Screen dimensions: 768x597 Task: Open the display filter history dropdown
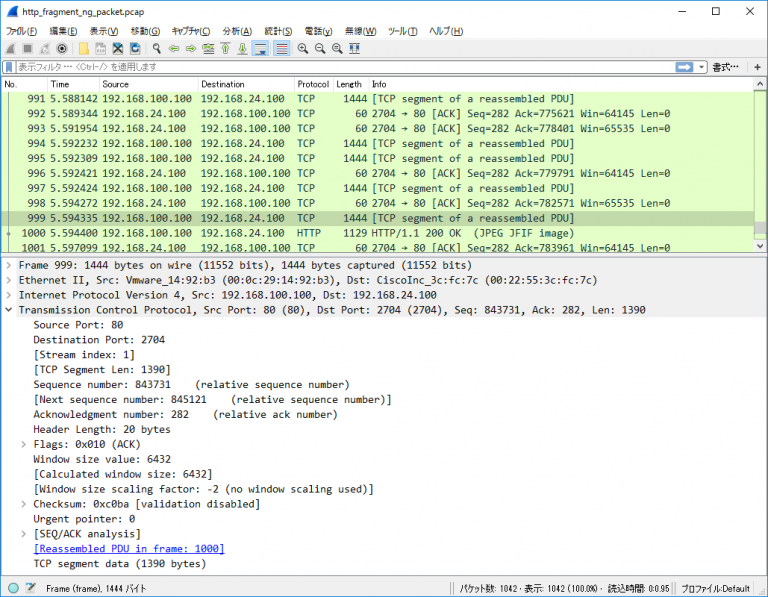pyautogui.click(x=702, y=67)
